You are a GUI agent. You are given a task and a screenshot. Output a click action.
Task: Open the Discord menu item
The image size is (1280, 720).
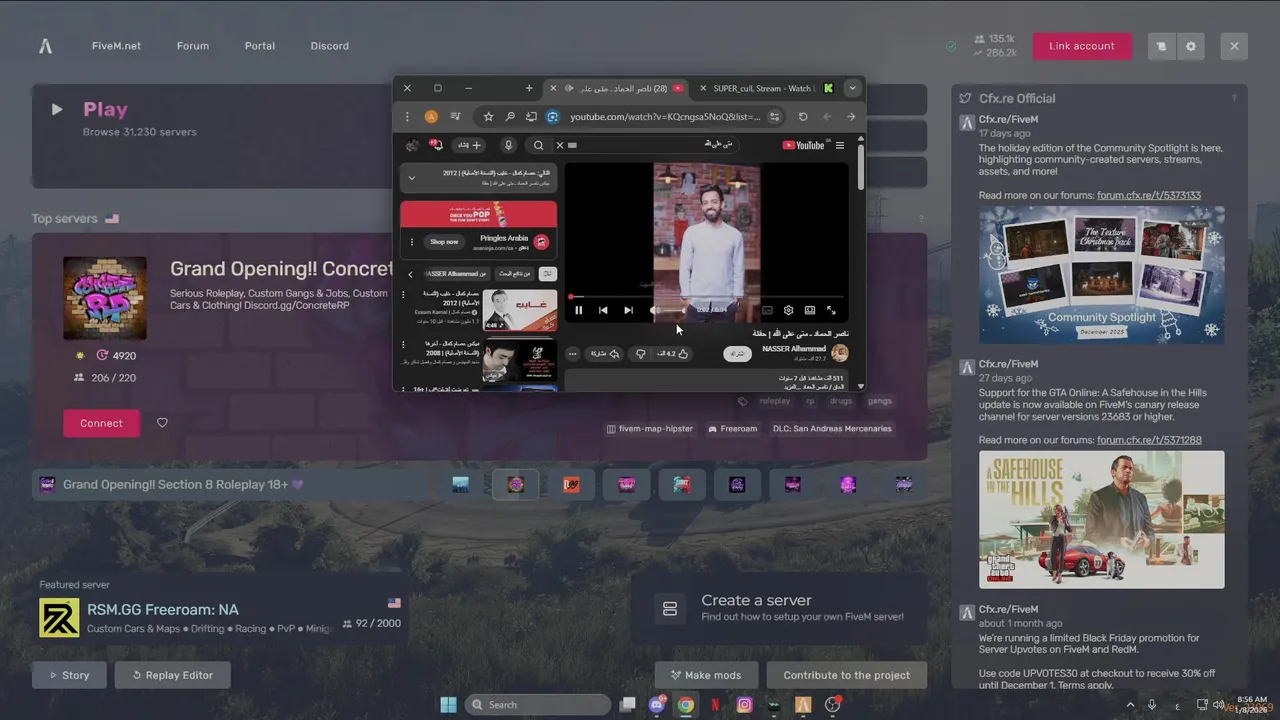click(x=330, y=46)
